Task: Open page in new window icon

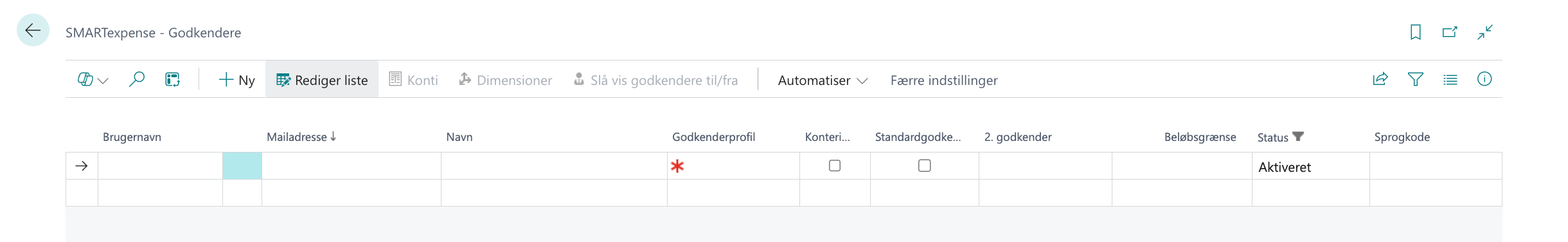Action: pyautogui.click(x=1450, y=32)
